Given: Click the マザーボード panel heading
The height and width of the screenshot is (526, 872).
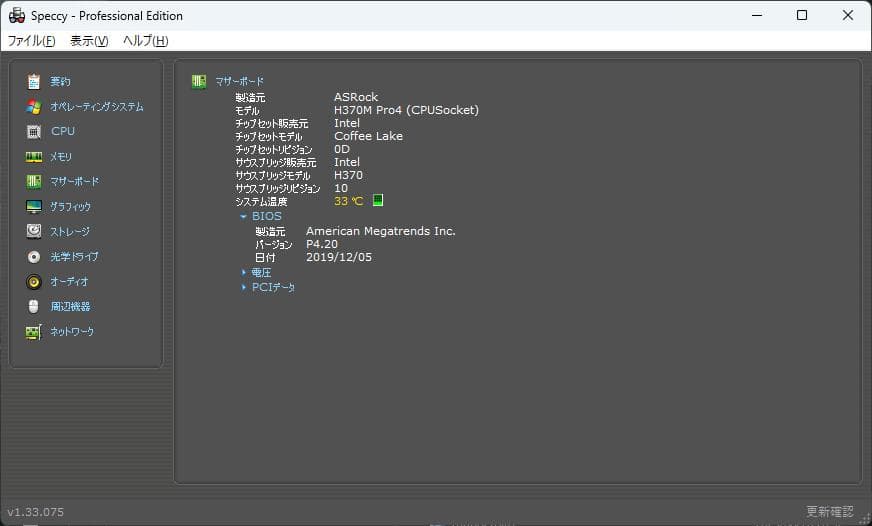Looking at the screenshot, I should pyautogui.click(x=240, y=82).
